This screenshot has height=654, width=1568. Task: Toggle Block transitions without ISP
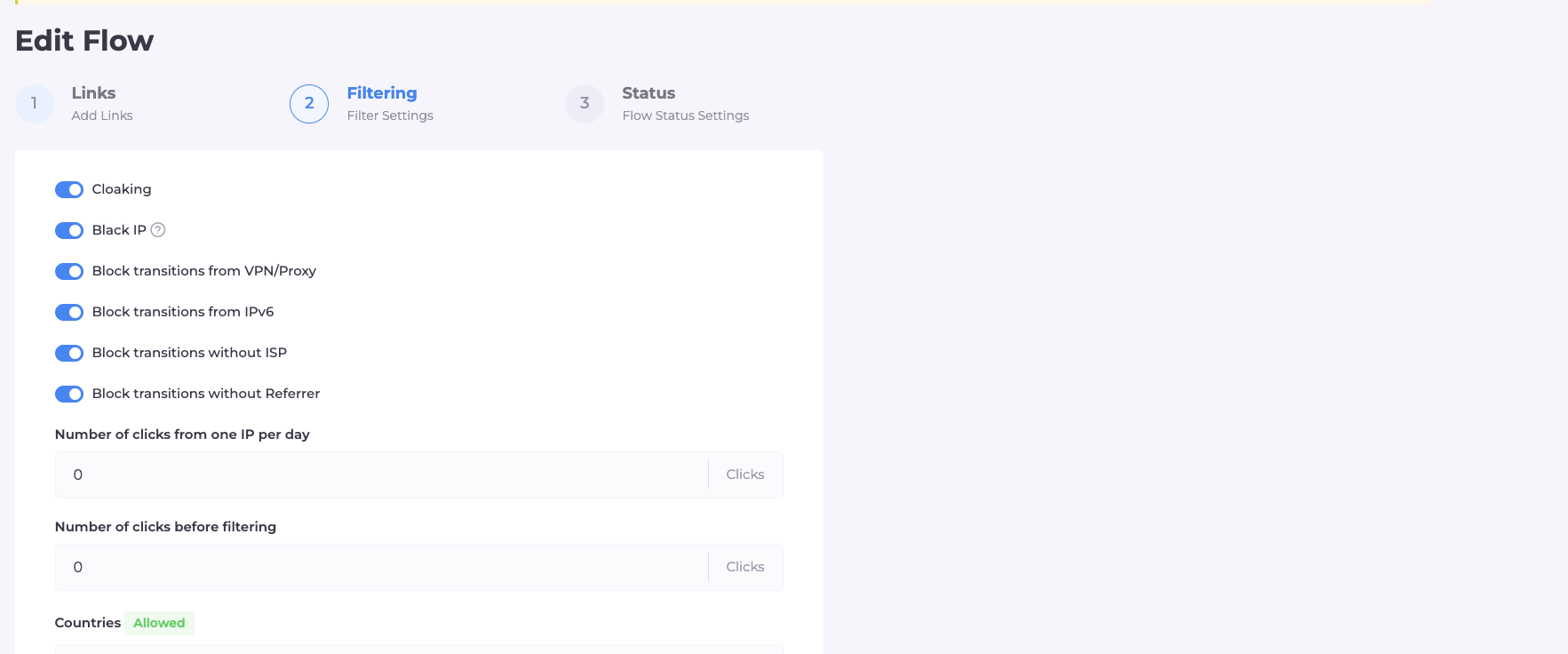(69, 353)
